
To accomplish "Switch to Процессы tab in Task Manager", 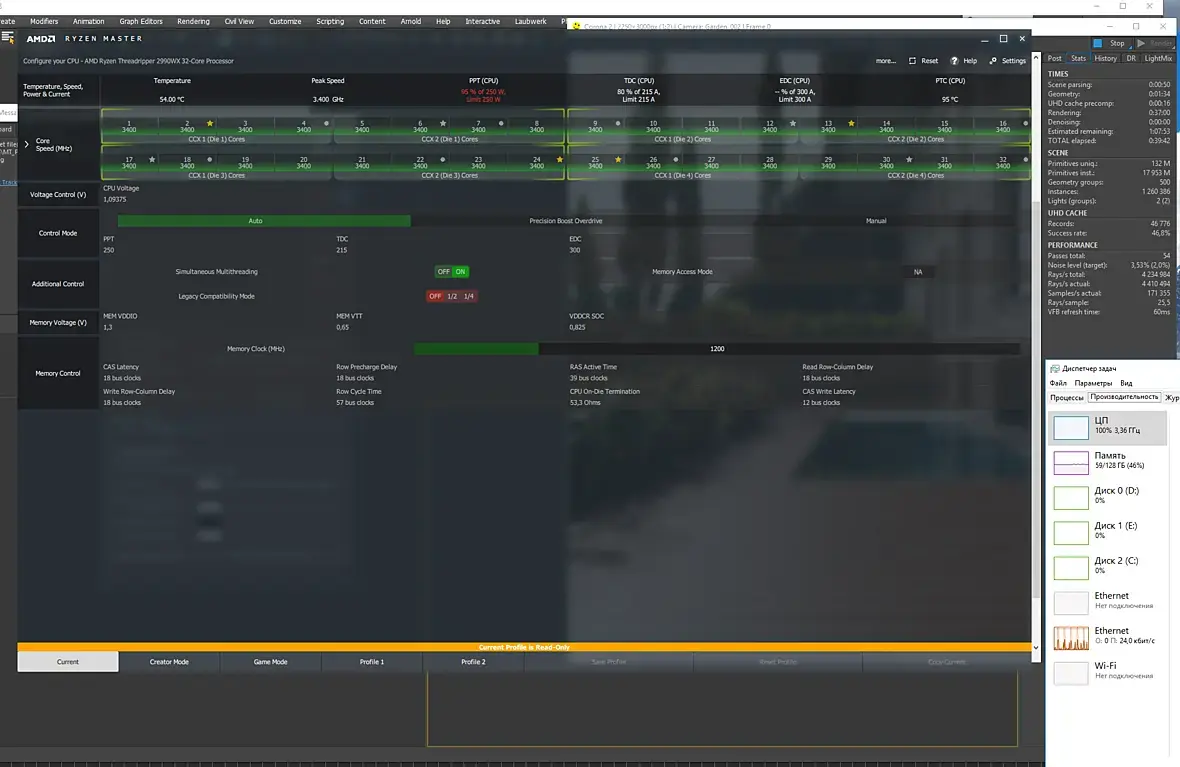I will point(1066,397).
